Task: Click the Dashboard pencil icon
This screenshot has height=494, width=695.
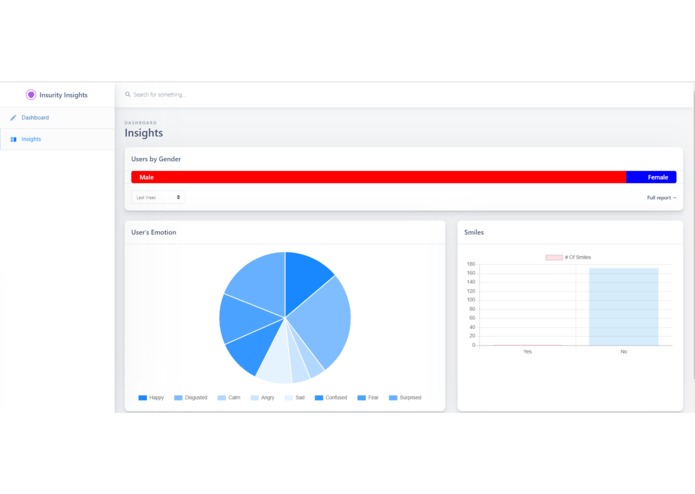Action: coord(13,118)
